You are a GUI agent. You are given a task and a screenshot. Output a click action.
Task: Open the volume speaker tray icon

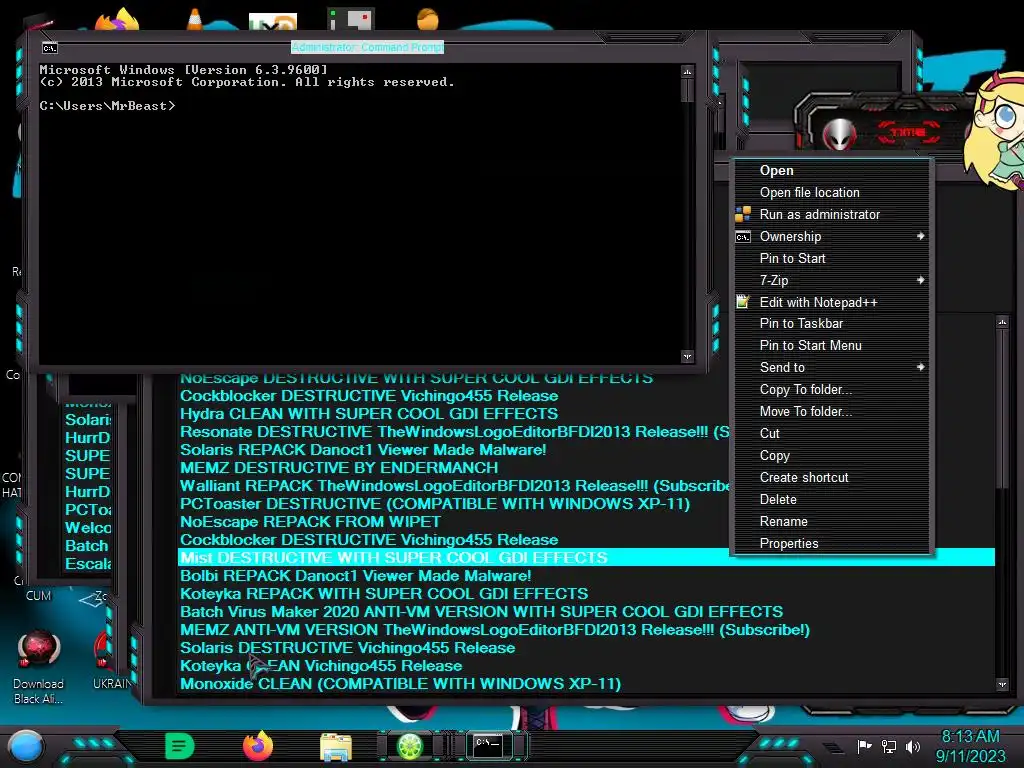coord(913,746)
